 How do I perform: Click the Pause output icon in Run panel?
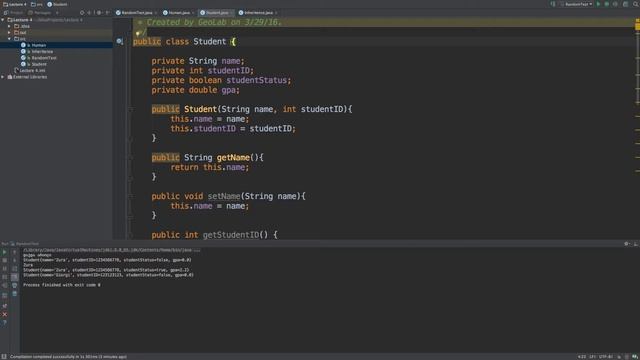tap(4, 269)
